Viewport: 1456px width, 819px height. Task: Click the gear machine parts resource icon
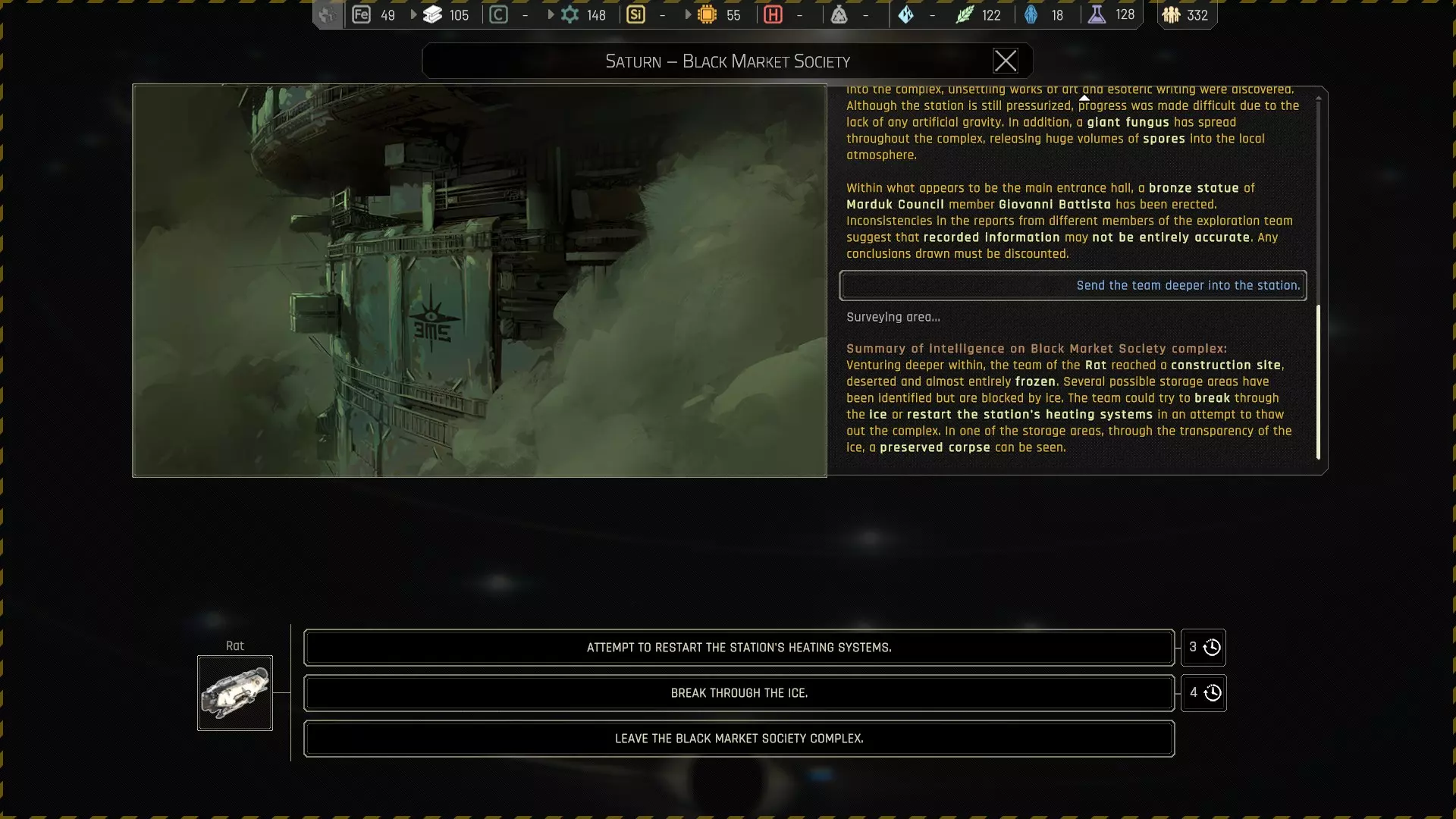(570, 14)
